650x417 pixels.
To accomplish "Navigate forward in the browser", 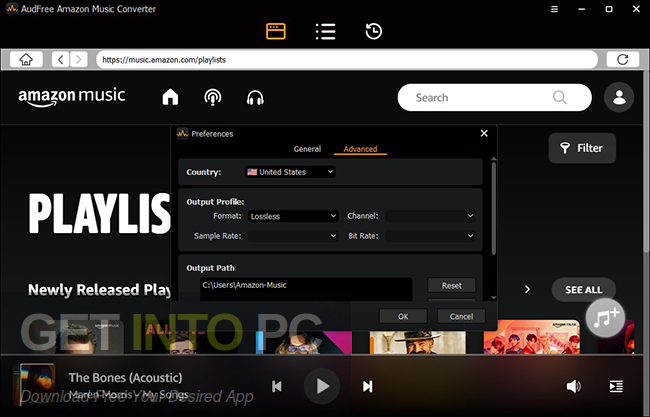I will 79,59.
